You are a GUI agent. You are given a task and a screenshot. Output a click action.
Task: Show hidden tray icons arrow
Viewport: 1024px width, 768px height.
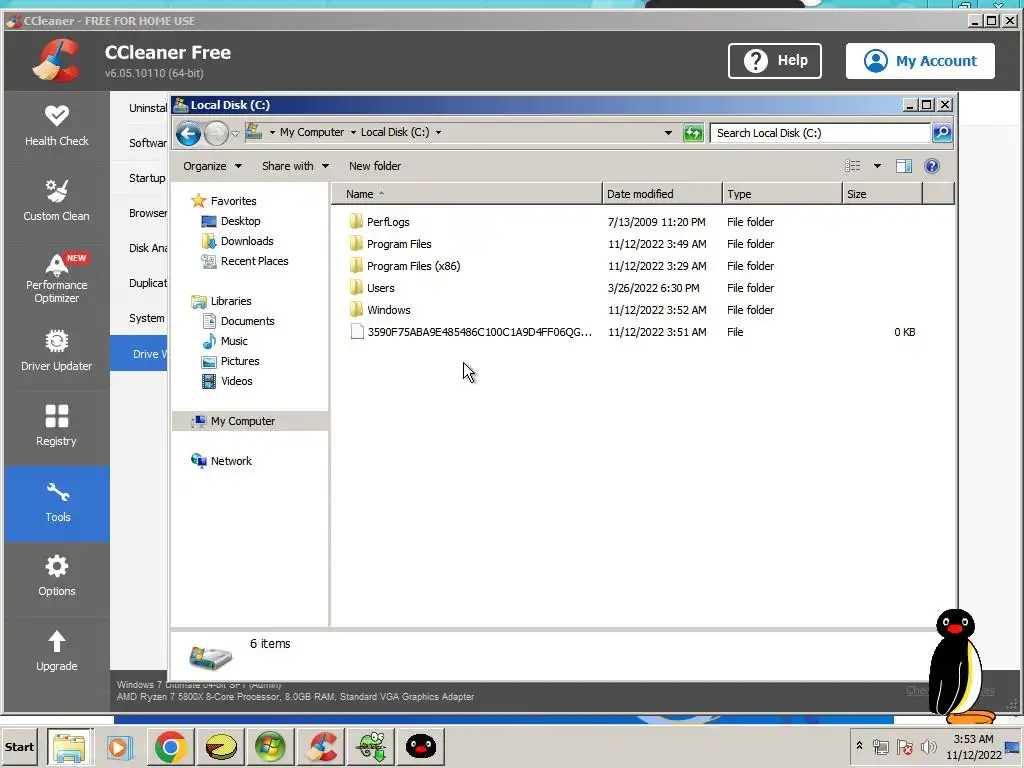(859, 746)
